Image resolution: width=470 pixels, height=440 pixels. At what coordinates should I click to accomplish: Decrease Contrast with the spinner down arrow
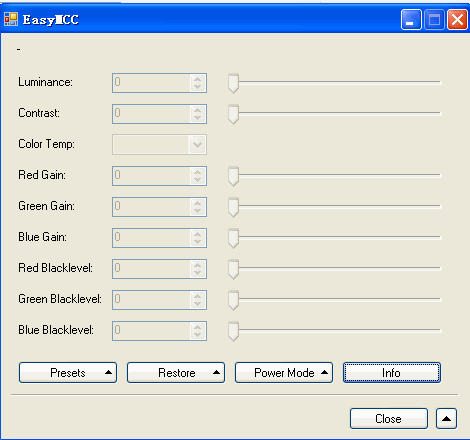(x=198, y=118)
